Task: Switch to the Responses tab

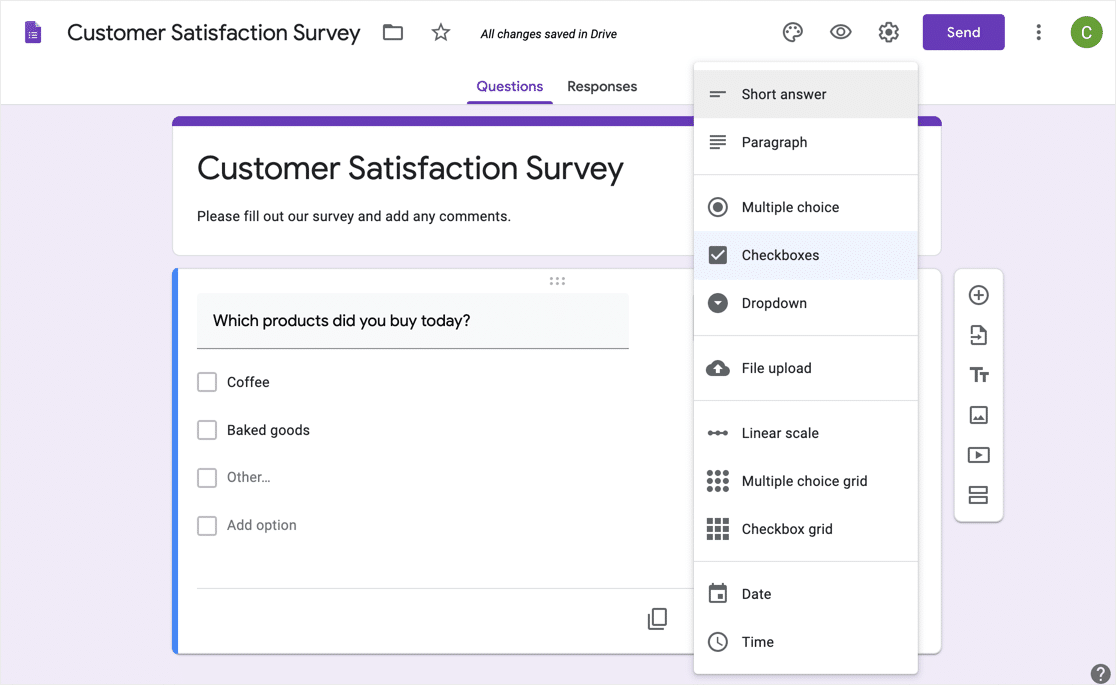Action: click(x=602, y=87)
